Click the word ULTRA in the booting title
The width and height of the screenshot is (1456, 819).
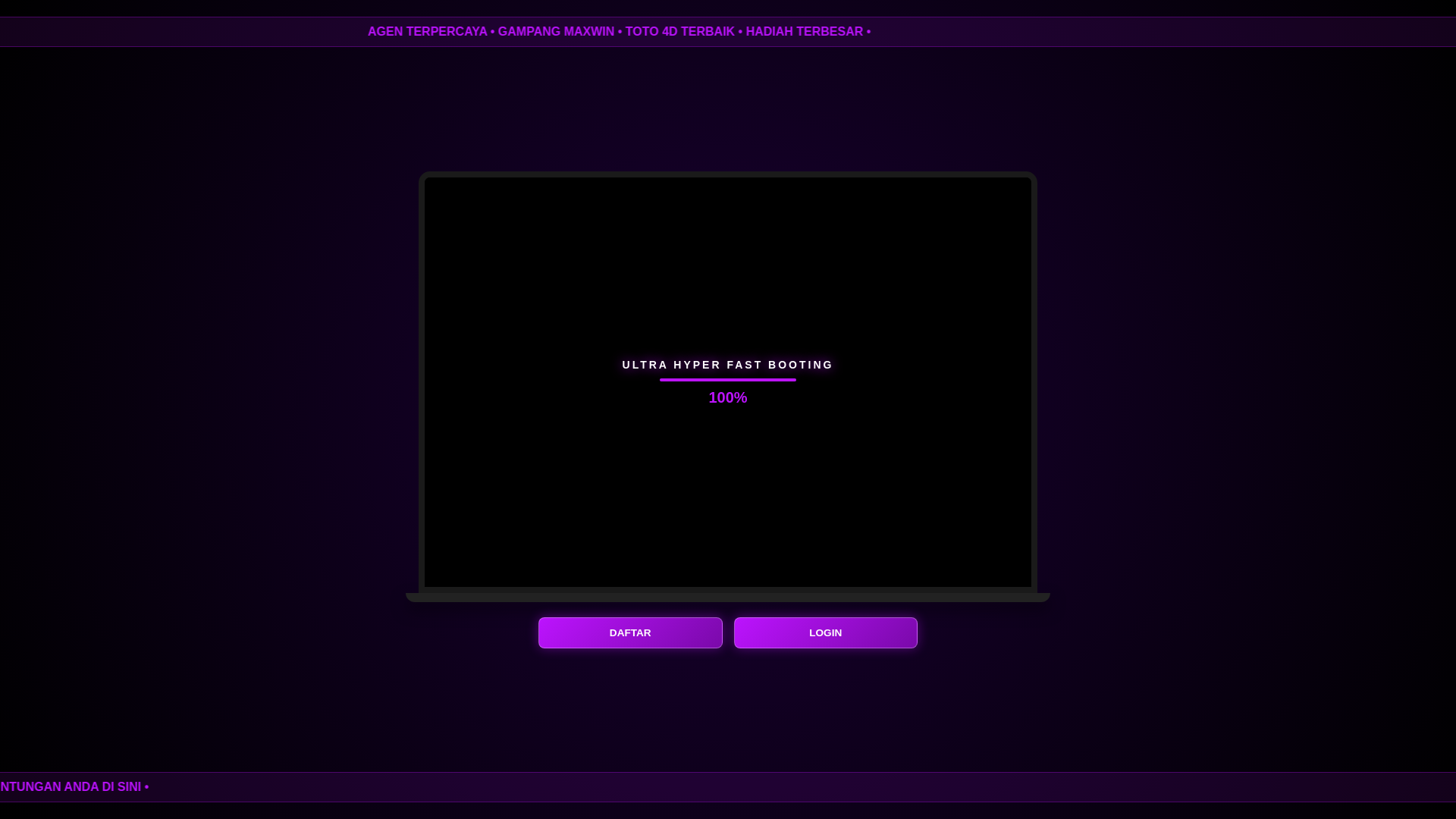[x=645, y=365]
